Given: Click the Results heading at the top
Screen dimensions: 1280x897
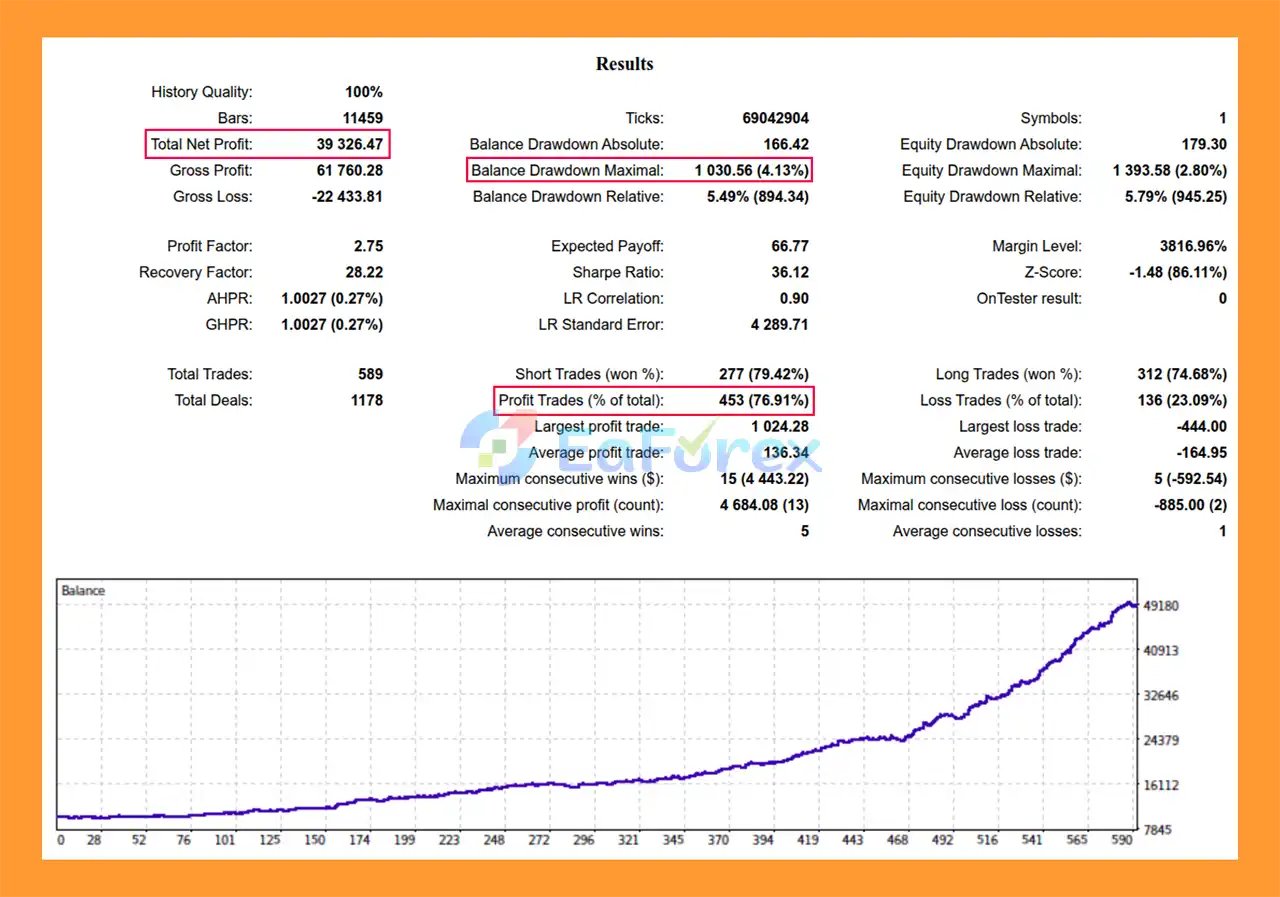Looking at the screenshot, I should (624, 64).
